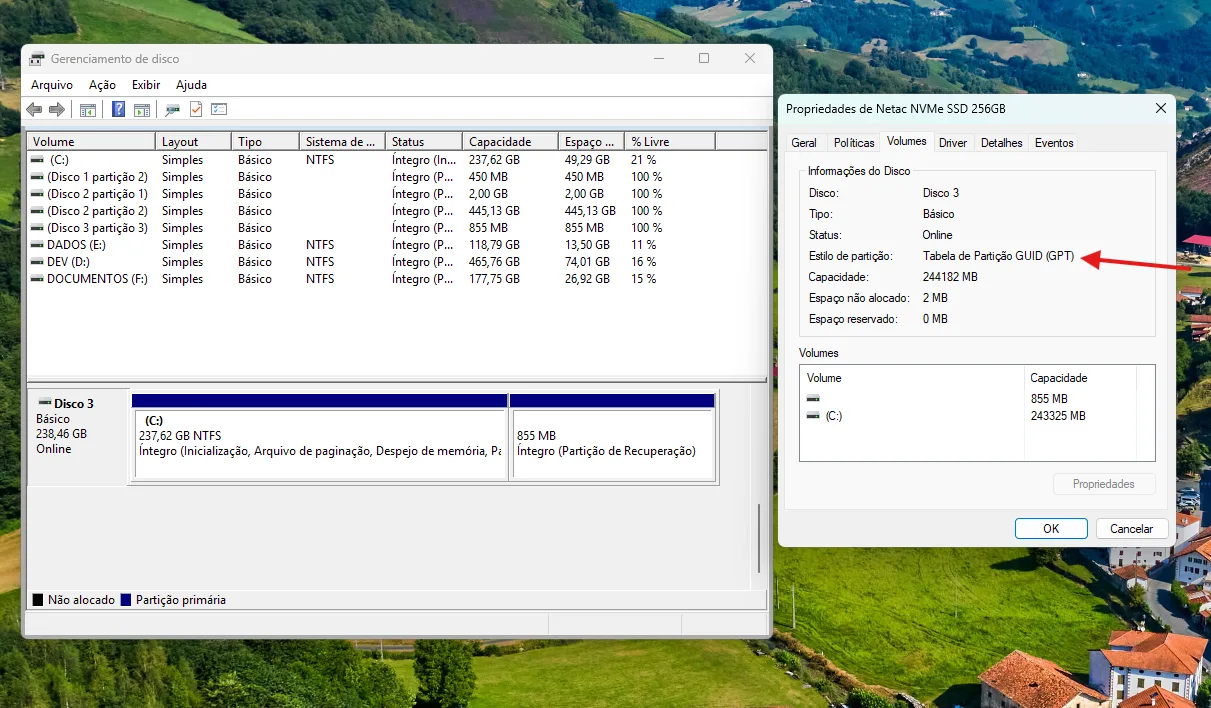Click the 244182 MB capacity value
1211x708 pixels.
pos(950,277)
